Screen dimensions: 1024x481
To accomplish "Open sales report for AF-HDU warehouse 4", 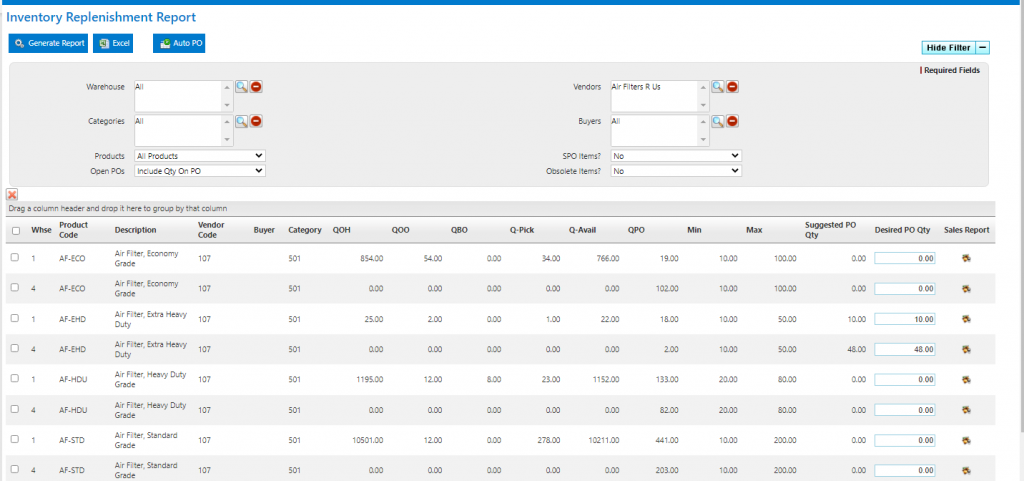I will (x=966, y=410).
